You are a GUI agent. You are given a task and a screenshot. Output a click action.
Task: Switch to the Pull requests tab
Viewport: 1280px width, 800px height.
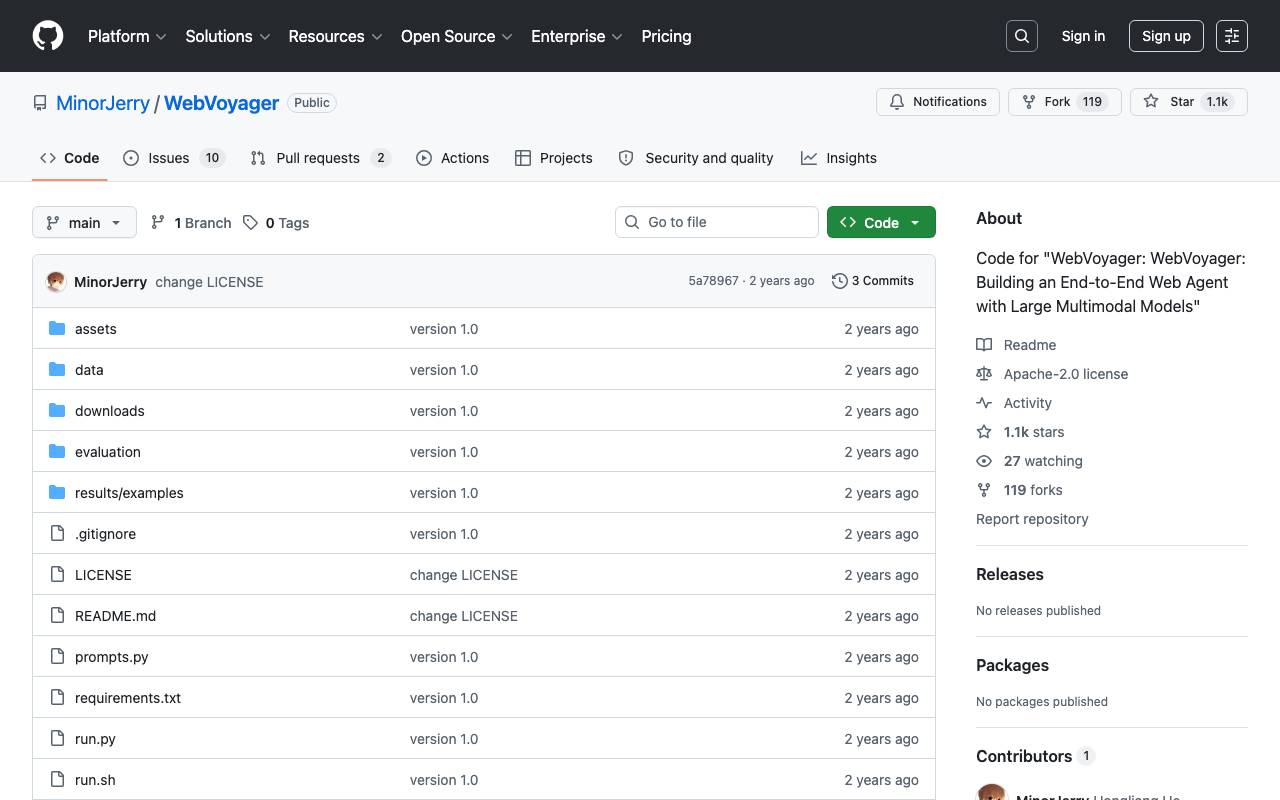[x=319, y=158]
